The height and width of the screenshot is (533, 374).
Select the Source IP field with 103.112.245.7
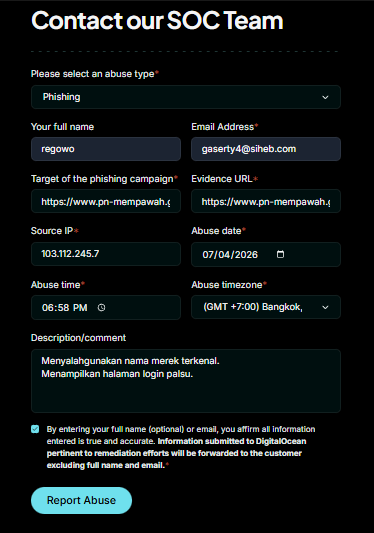[106, 254]
